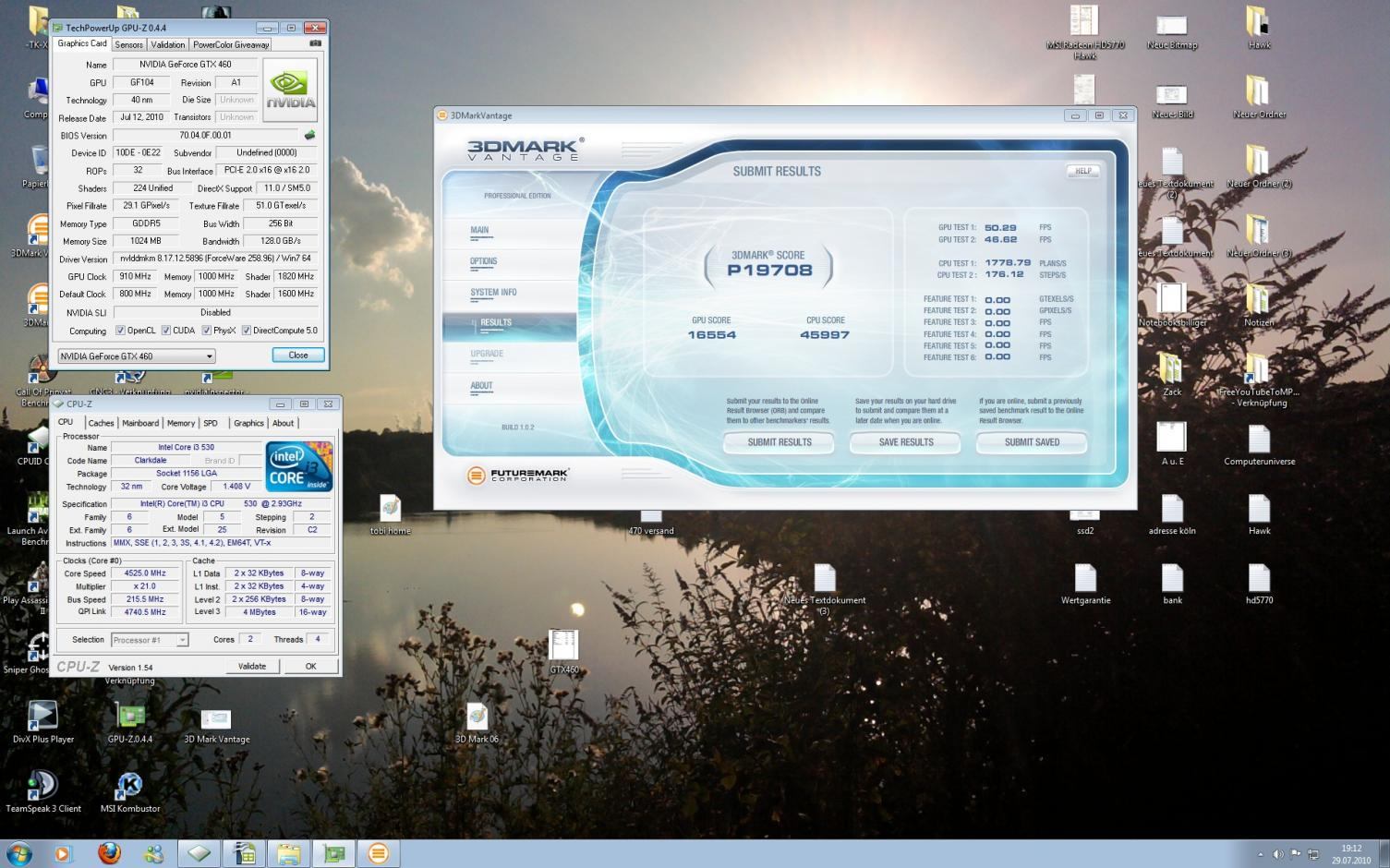Toggle the CUDA checkbox in GPU-Z
The image size is (1390, 868).
166,331
